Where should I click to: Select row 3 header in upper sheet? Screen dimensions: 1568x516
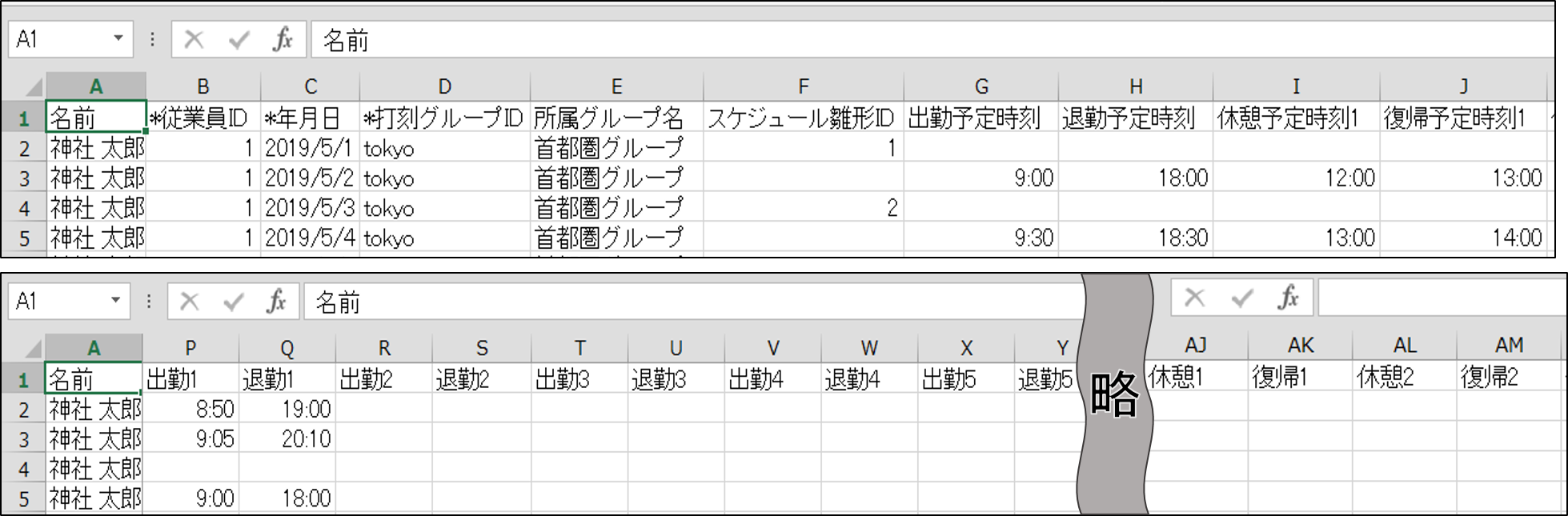click(x=24, y=178)
